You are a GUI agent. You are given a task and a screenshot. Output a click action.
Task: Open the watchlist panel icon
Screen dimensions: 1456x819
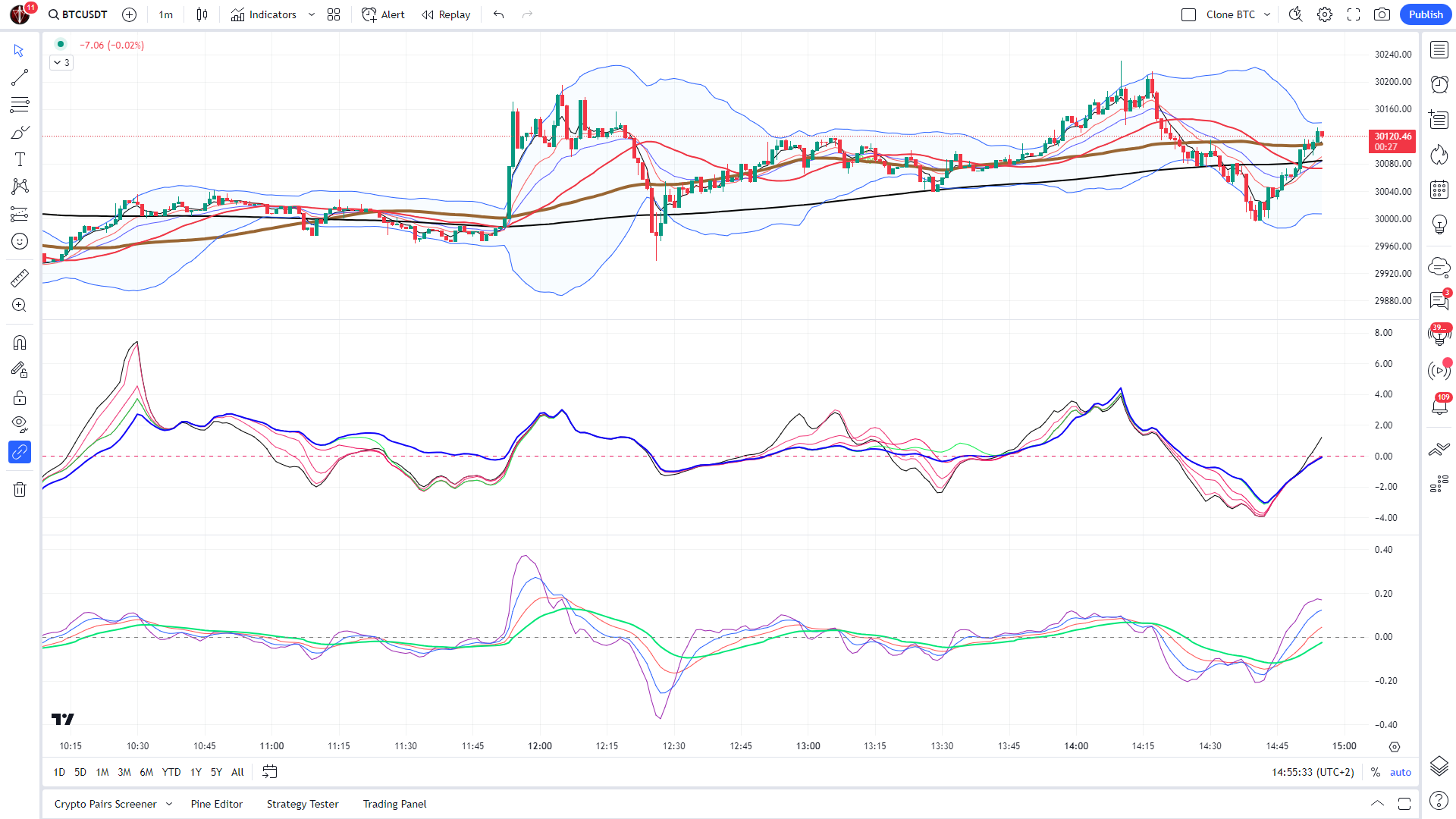pyautogui.click(x=1439, y=50)
